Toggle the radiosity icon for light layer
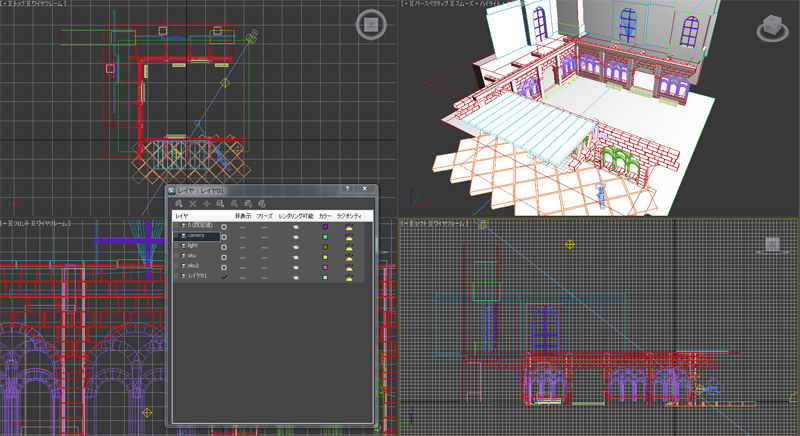 pos(350,245)
